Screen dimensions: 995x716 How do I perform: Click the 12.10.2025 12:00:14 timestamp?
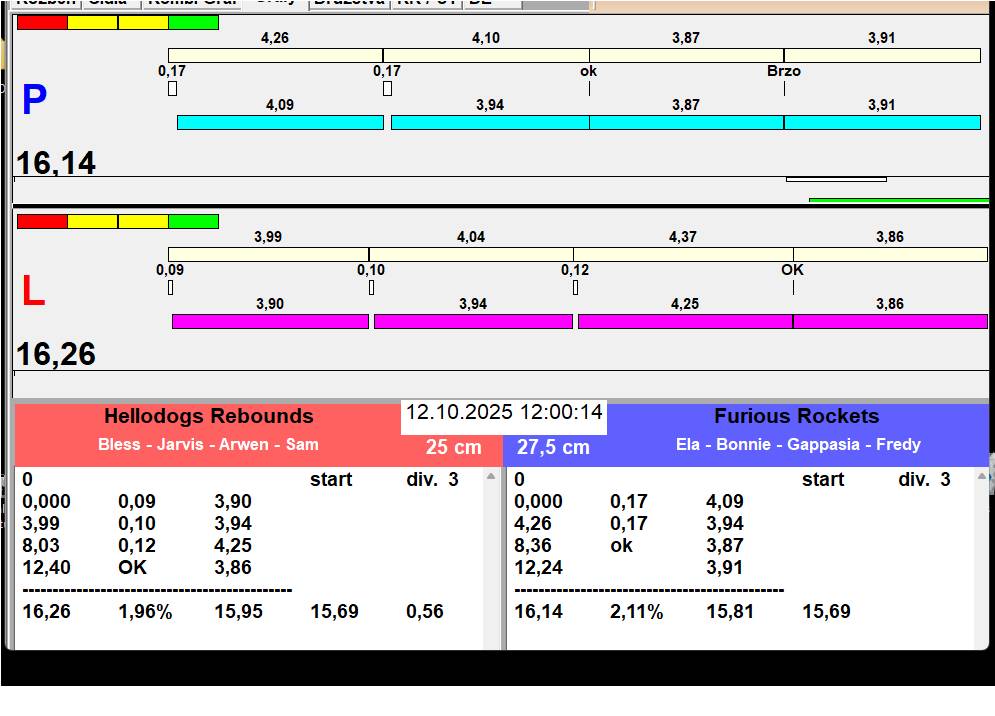click(x=504, y=412)
